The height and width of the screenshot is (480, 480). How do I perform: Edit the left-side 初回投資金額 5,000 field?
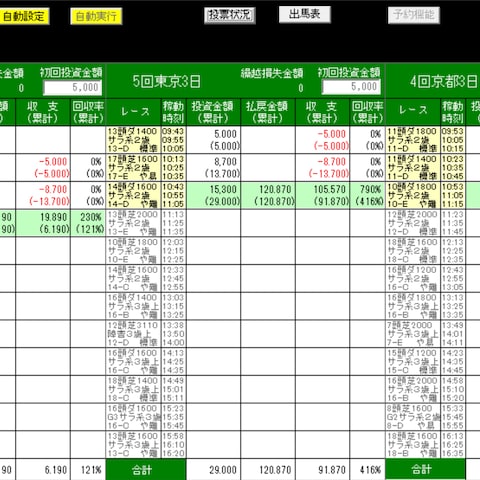[73, 88]
